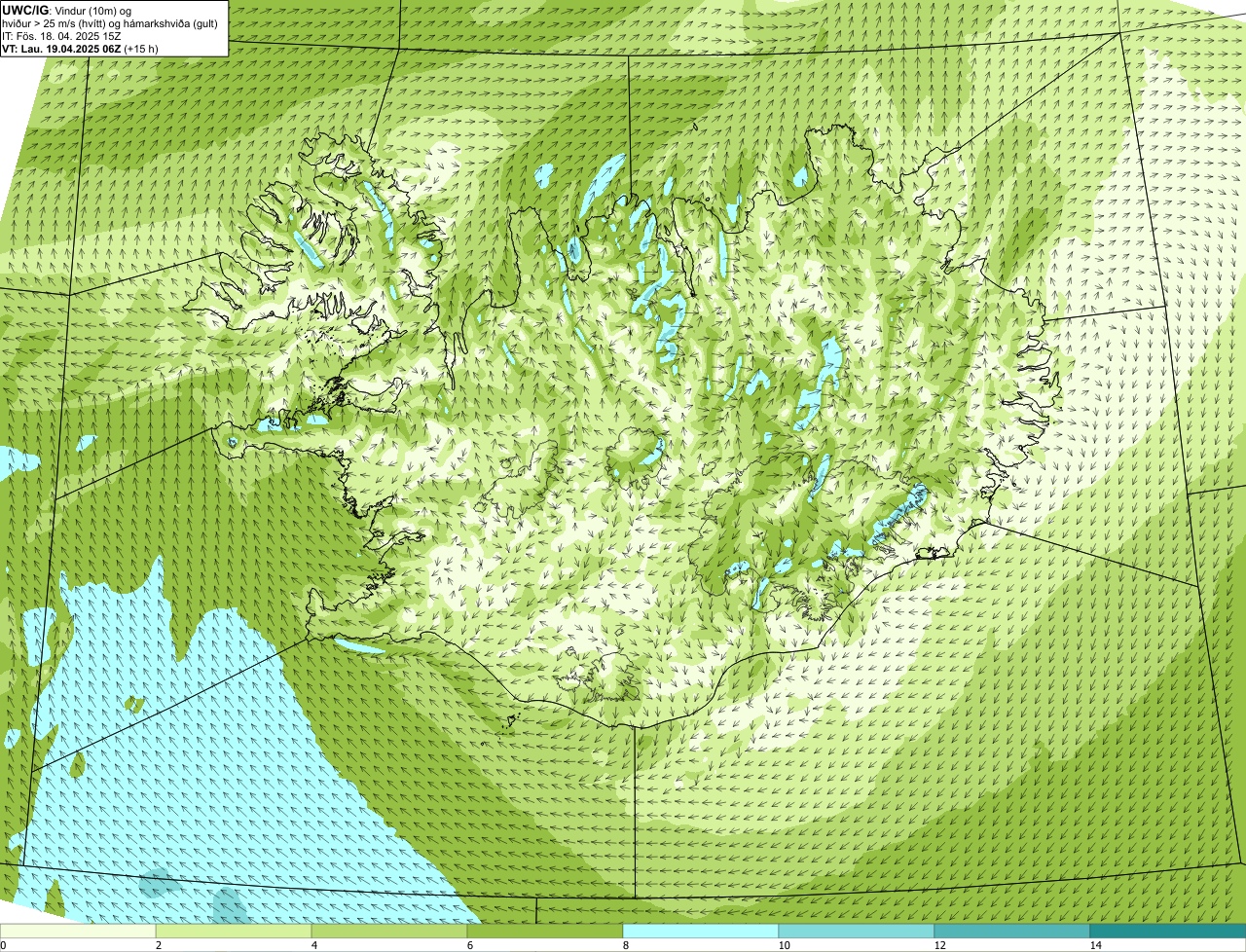This screenshot has height=952, width=1246.
Task: Pick the 4–6 medium green legend swatch
Action: (389, 931)
